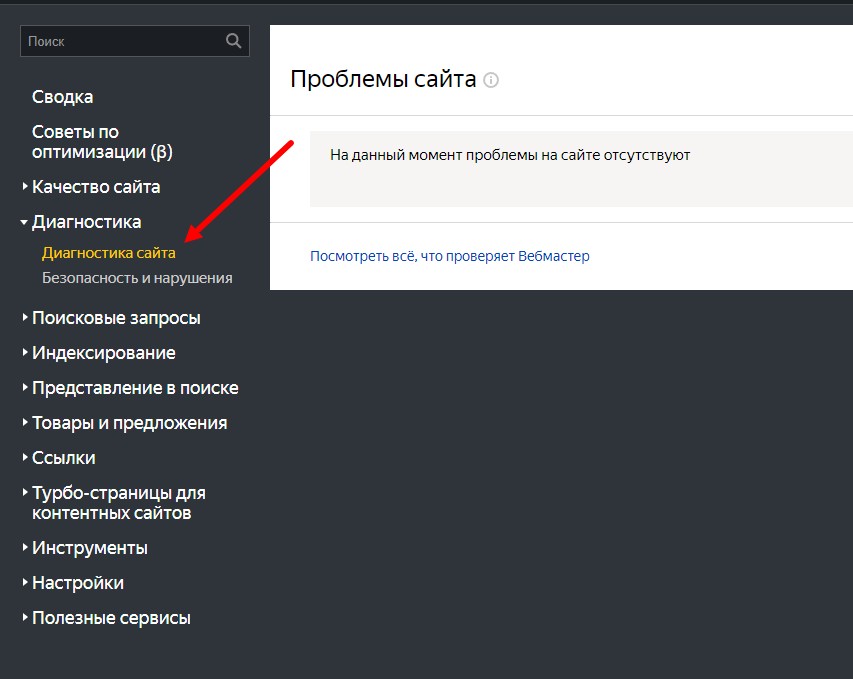Click the search magnifier icon

234,41
